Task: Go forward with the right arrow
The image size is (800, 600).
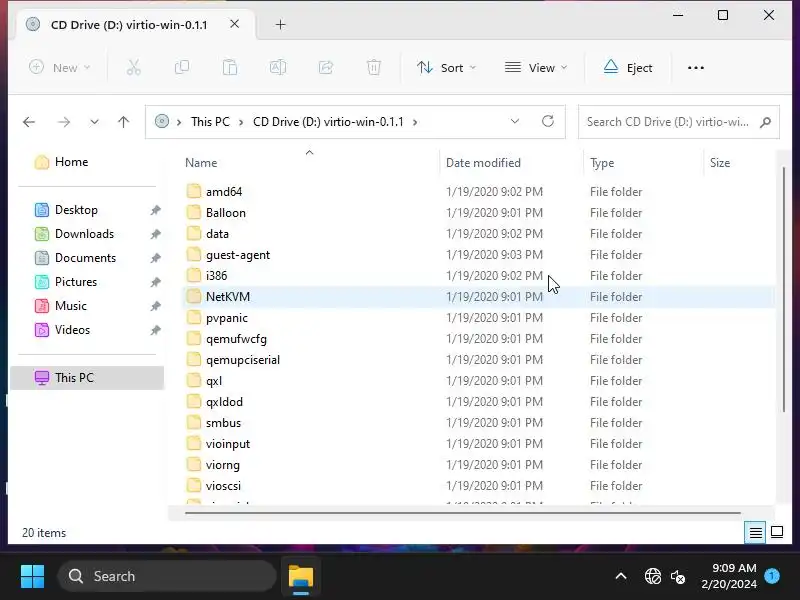Action: point(64,122)
